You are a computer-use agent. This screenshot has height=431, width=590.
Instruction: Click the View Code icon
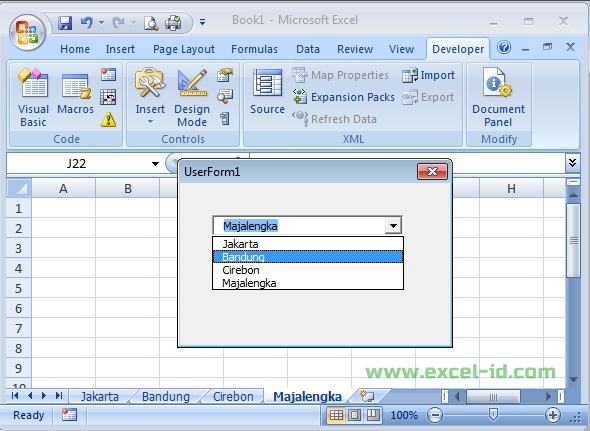click(225, 96)
